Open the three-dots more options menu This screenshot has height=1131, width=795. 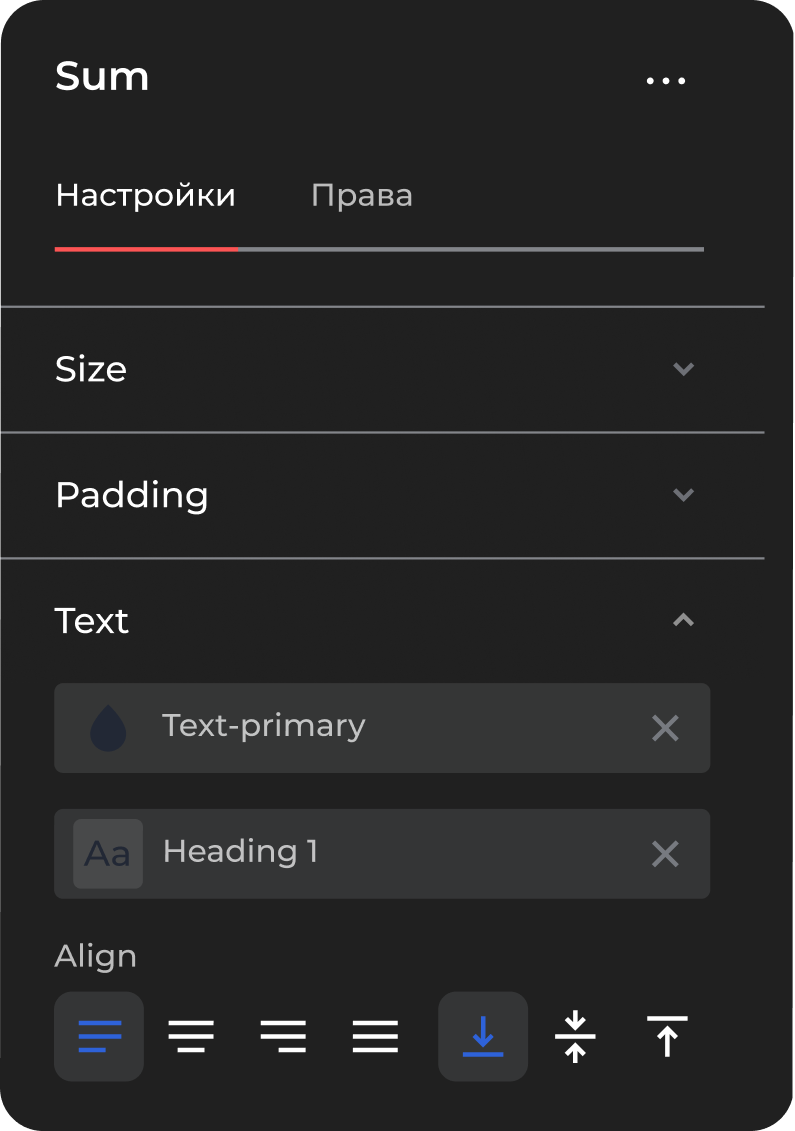[x=666, y=81]
